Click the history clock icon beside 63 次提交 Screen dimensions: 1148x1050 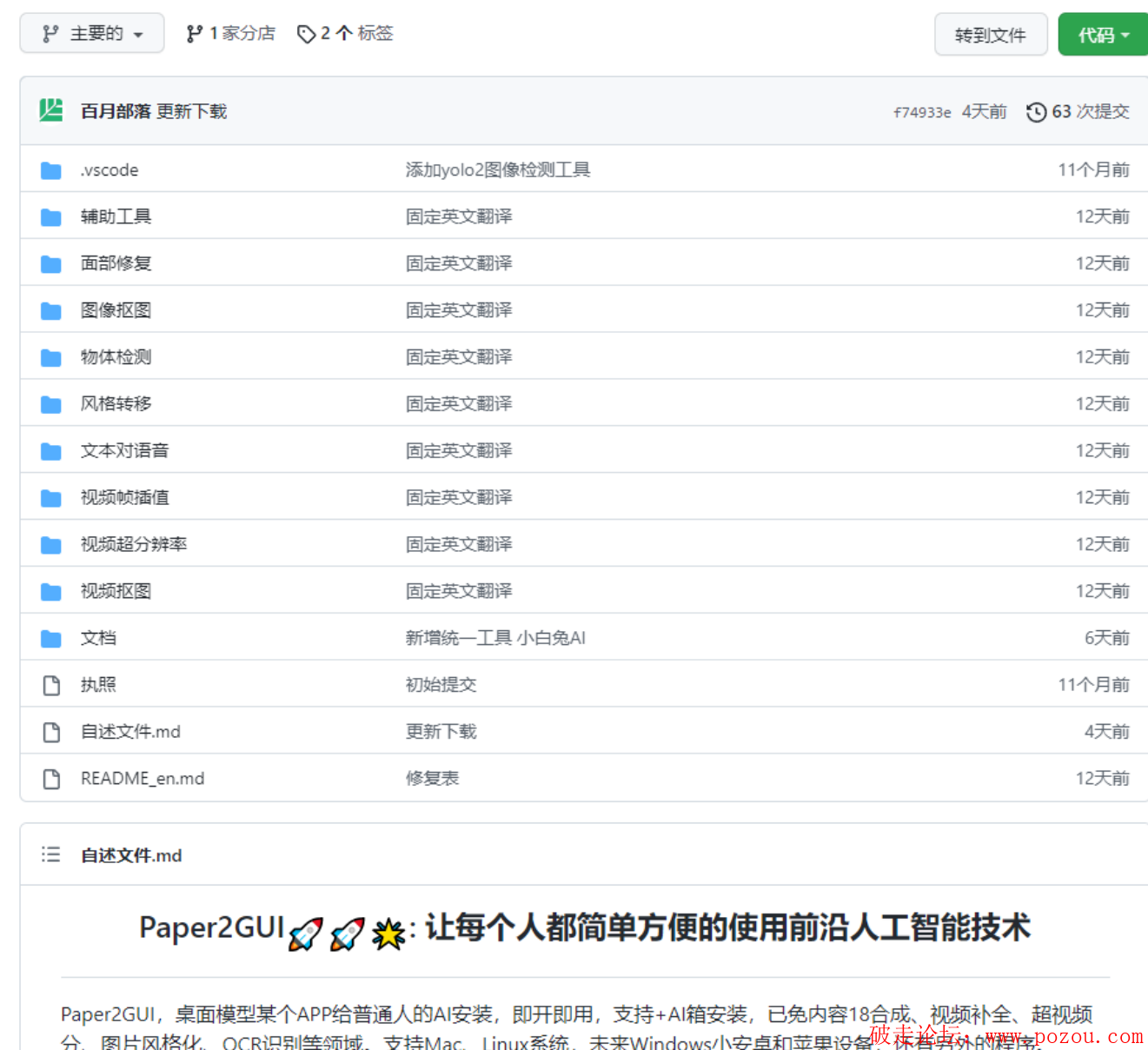pos(1036,112)
